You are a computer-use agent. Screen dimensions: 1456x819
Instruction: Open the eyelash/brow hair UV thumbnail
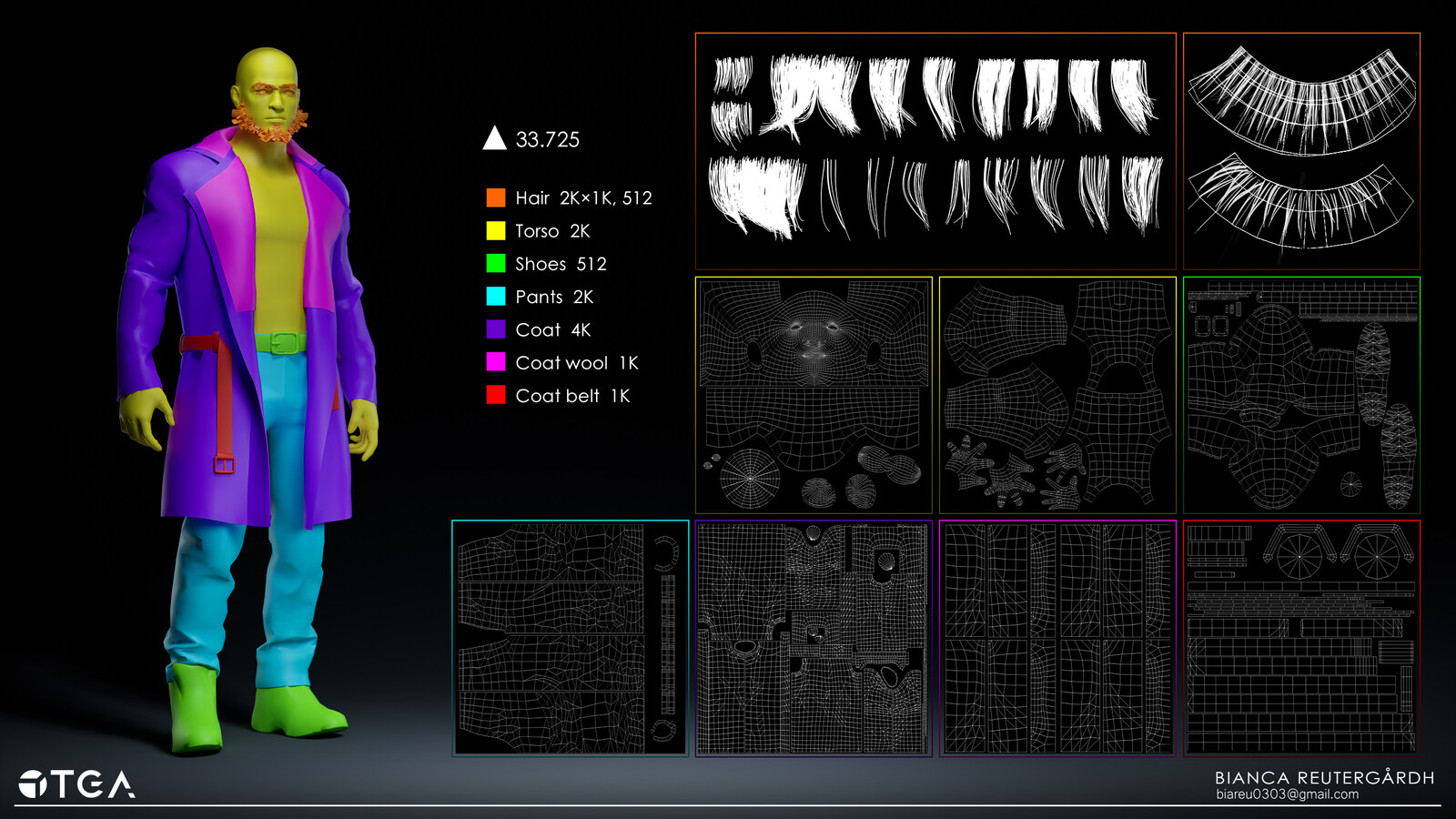[x=1301, y=151]
